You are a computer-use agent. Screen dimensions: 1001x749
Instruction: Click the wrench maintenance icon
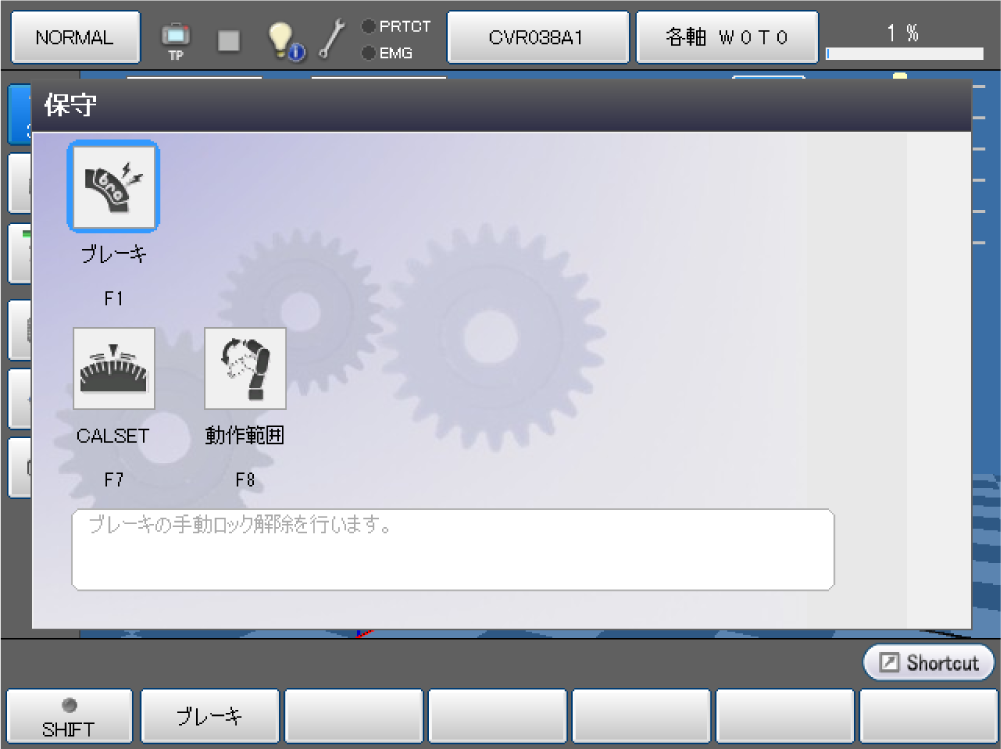point(332,39)
